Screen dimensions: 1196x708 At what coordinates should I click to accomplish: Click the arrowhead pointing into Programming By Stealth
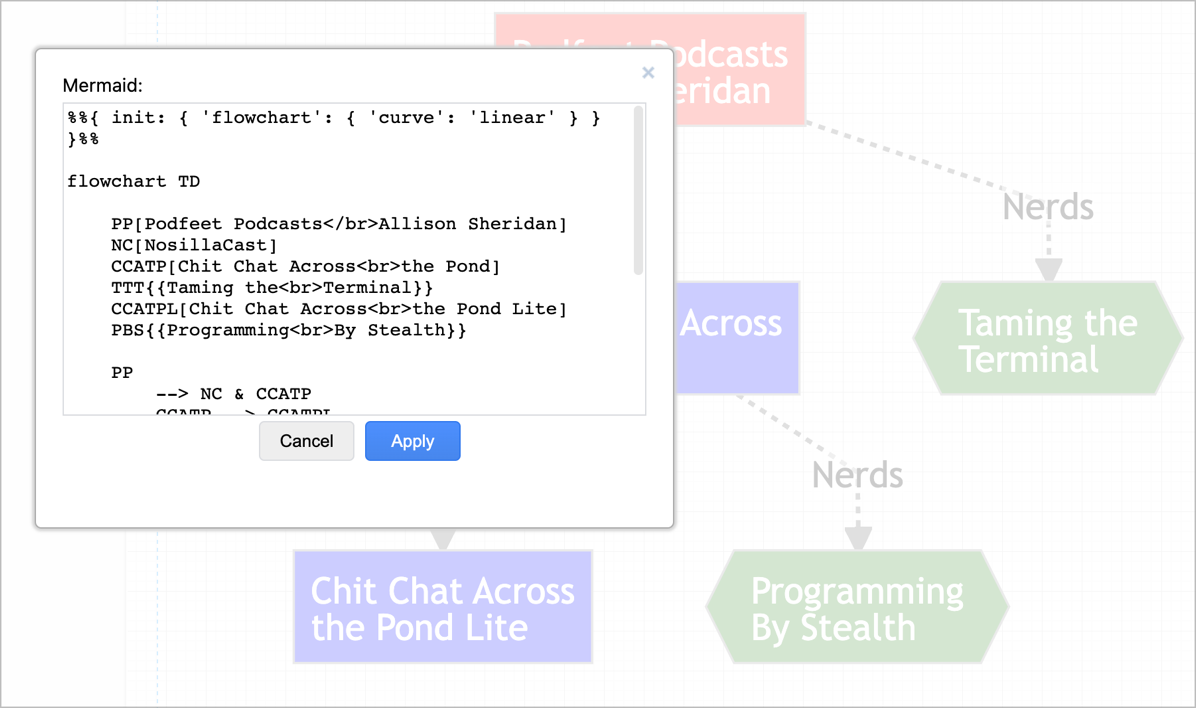pyautogui.click(x=858, y=538)
